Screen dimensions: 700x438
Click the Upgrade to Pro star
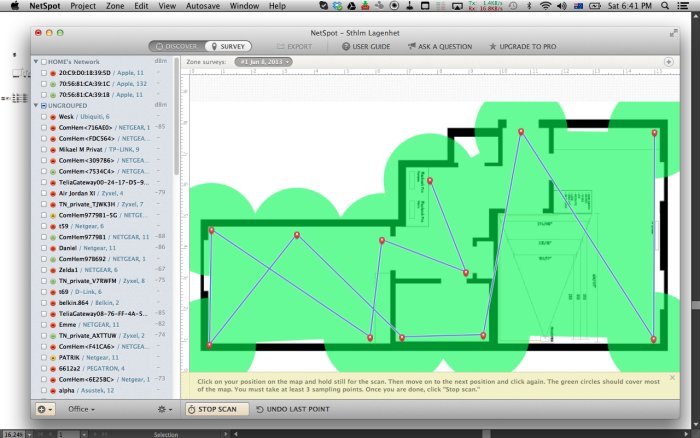coord(492,46)
